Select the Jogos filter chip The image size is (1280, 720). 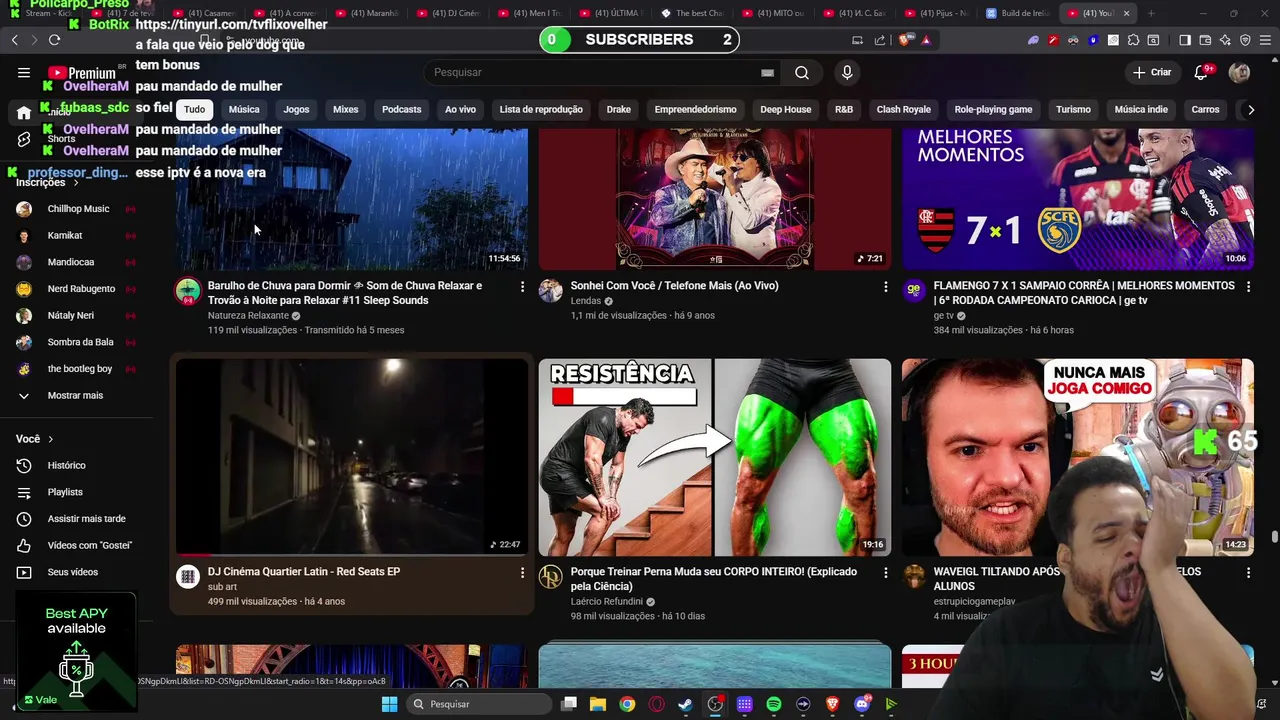296,109
